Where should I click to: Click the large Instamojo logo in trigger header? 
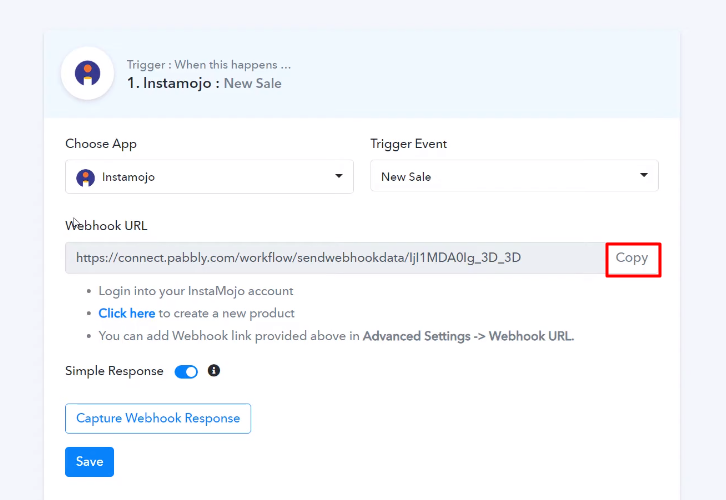(x=88, y=73)
